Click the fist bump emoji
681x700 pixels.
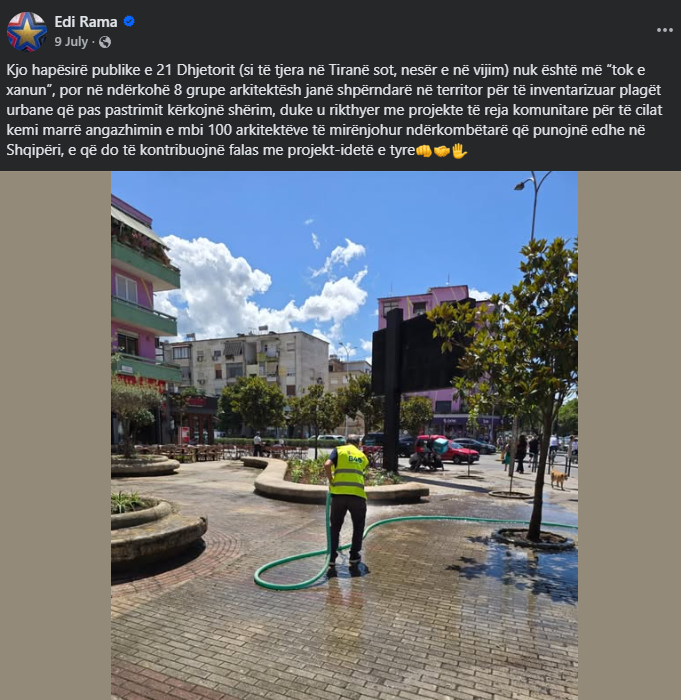424,151
